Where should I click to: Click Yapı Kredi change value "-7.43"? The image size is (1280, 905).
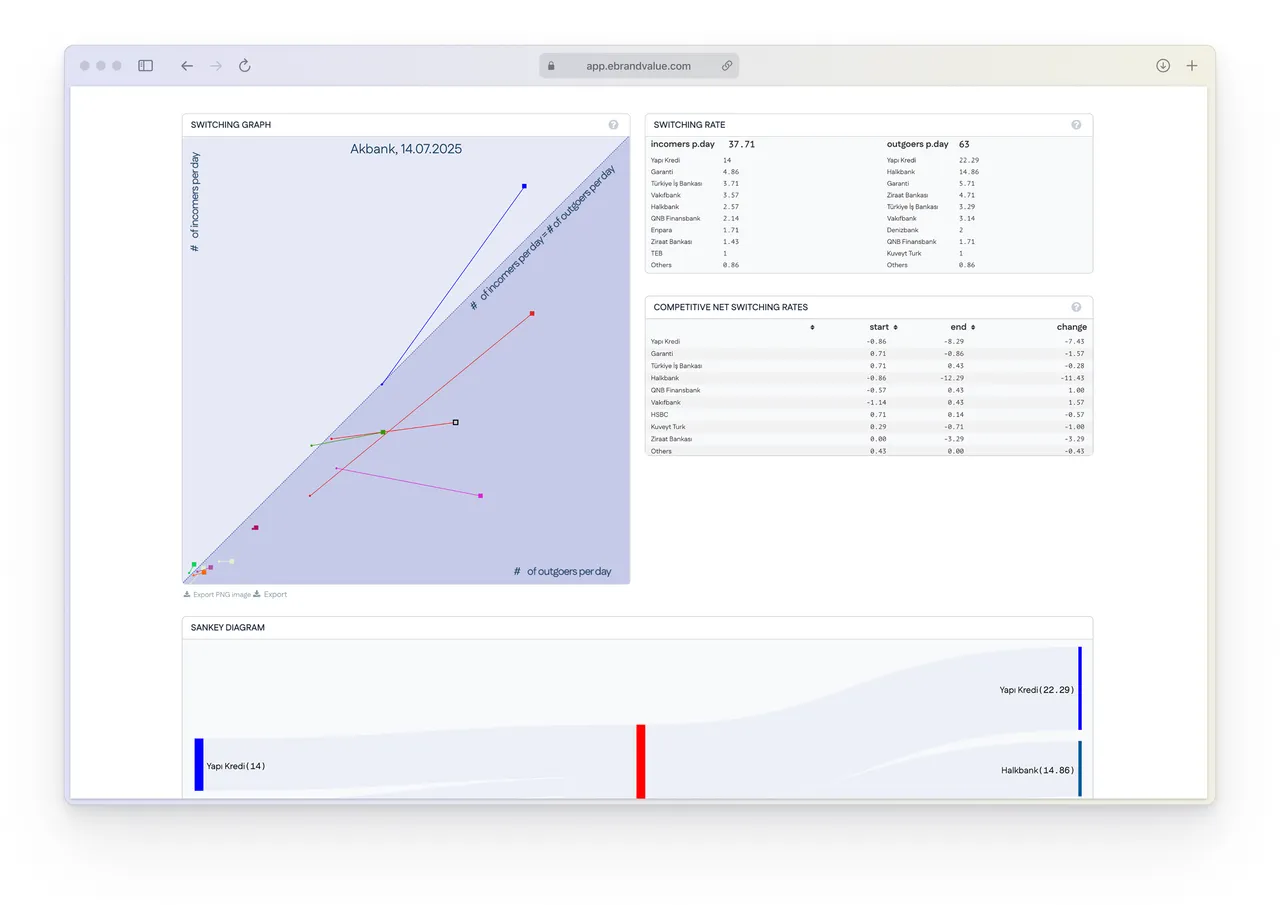1073,342
